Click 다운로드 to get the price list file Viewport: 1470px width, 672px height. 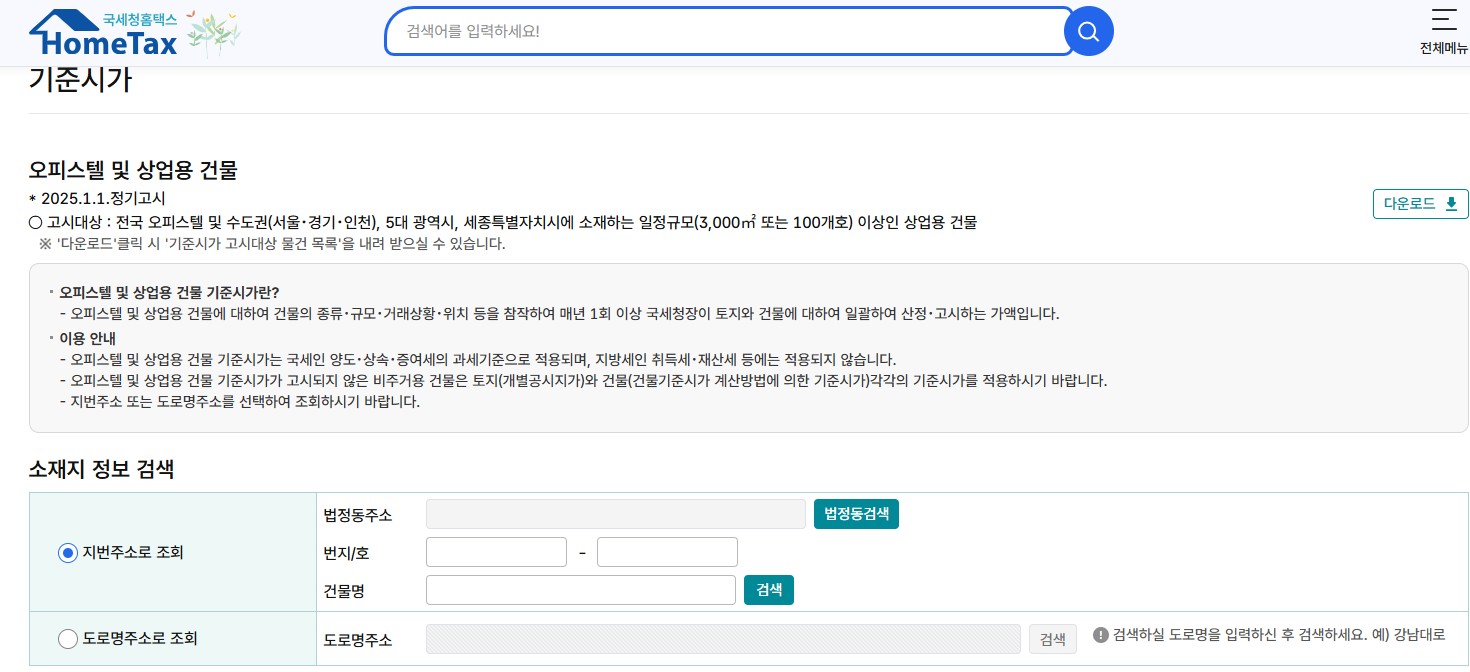(x=1420, y=203)
